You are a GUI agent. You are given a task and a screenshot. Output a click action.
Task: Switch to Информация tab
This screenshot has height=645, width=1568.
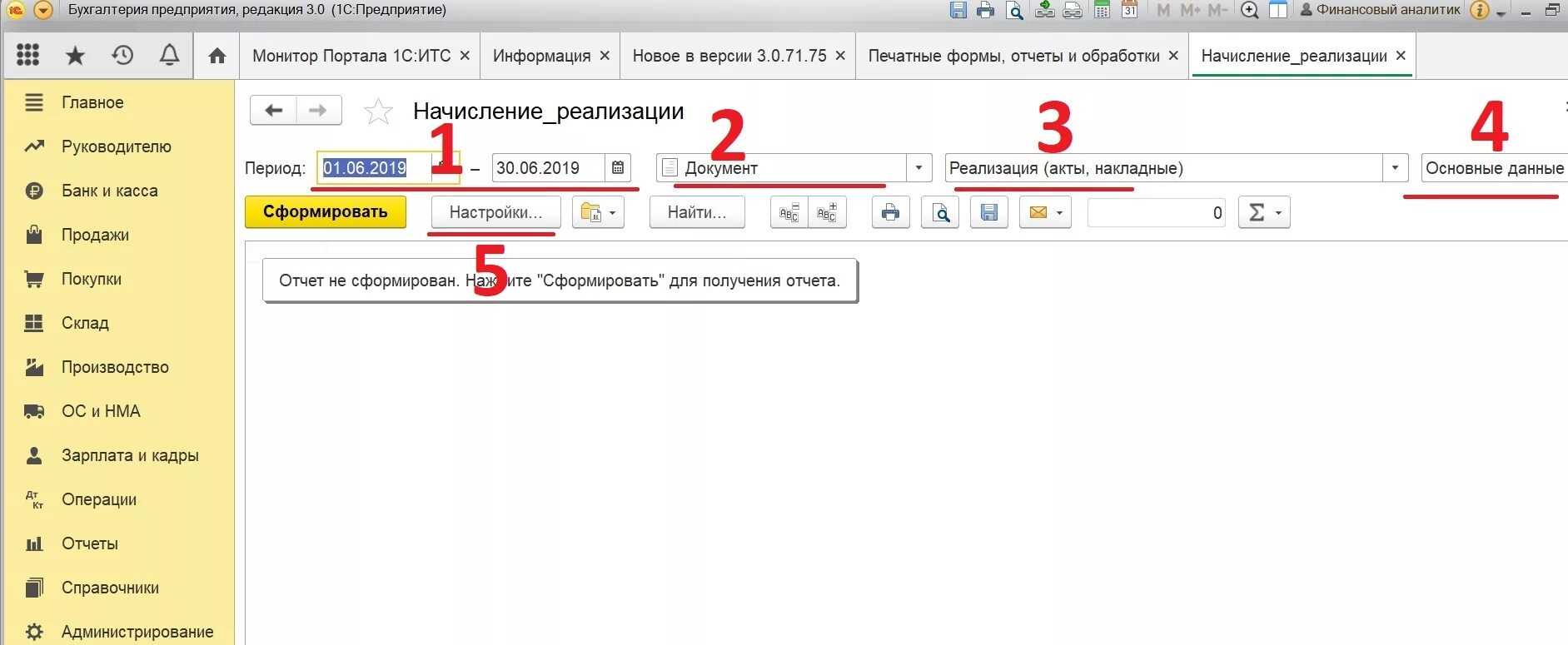[541, 56]
